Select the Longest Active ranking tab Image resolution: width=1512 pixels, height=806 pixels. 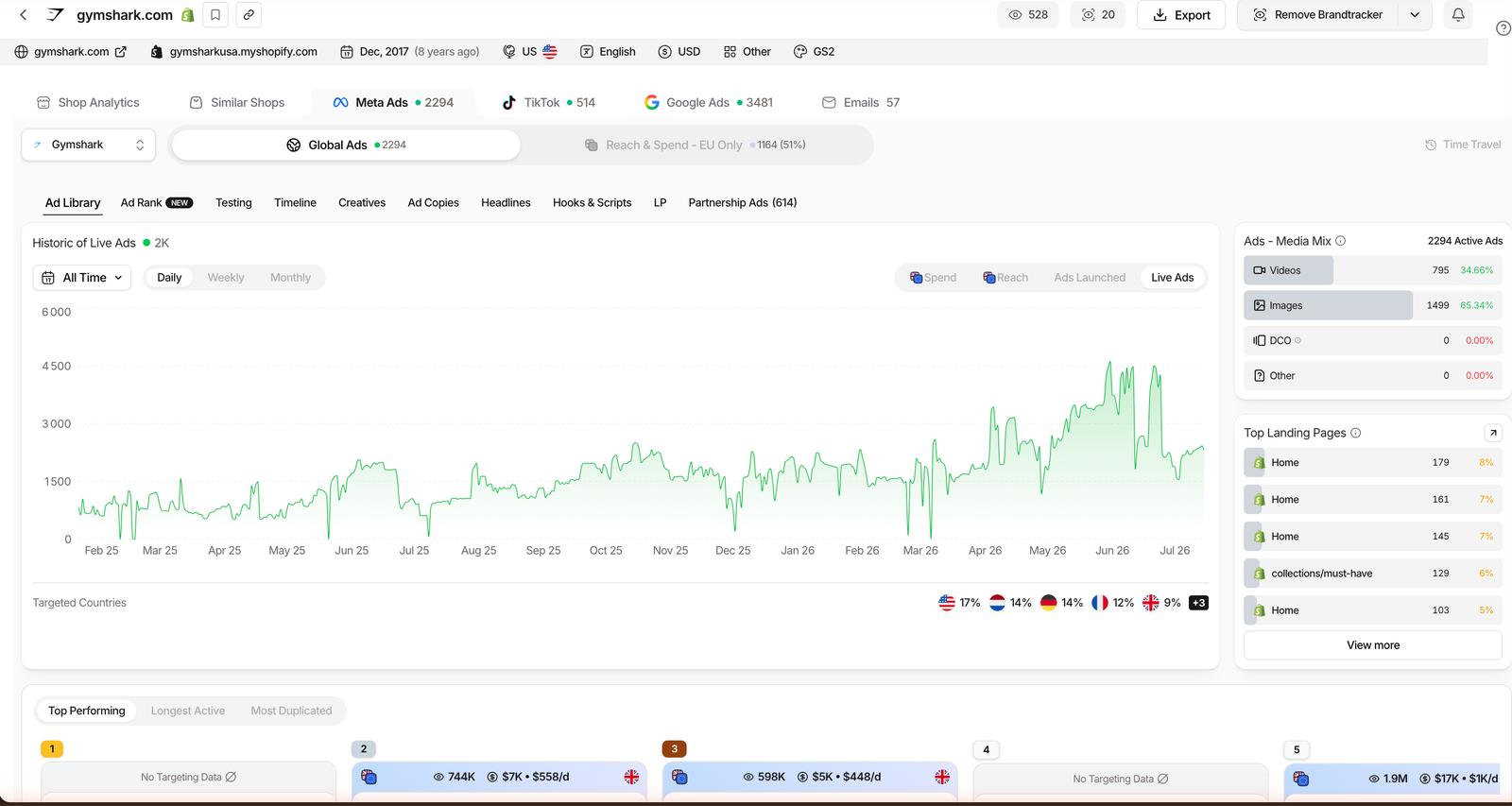tap(188, 712)
